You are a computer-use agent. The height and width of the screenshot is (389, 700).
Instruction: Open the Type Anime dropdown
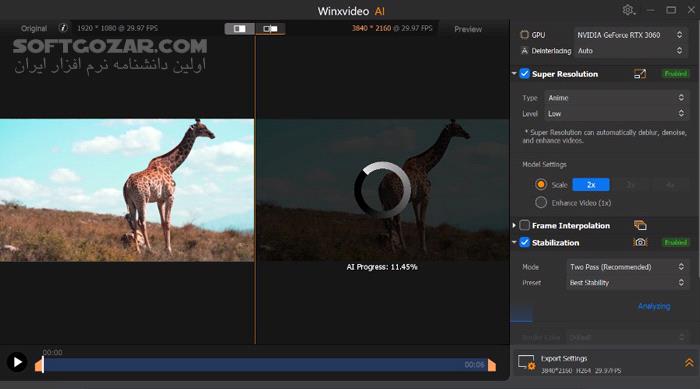[616, 98]
